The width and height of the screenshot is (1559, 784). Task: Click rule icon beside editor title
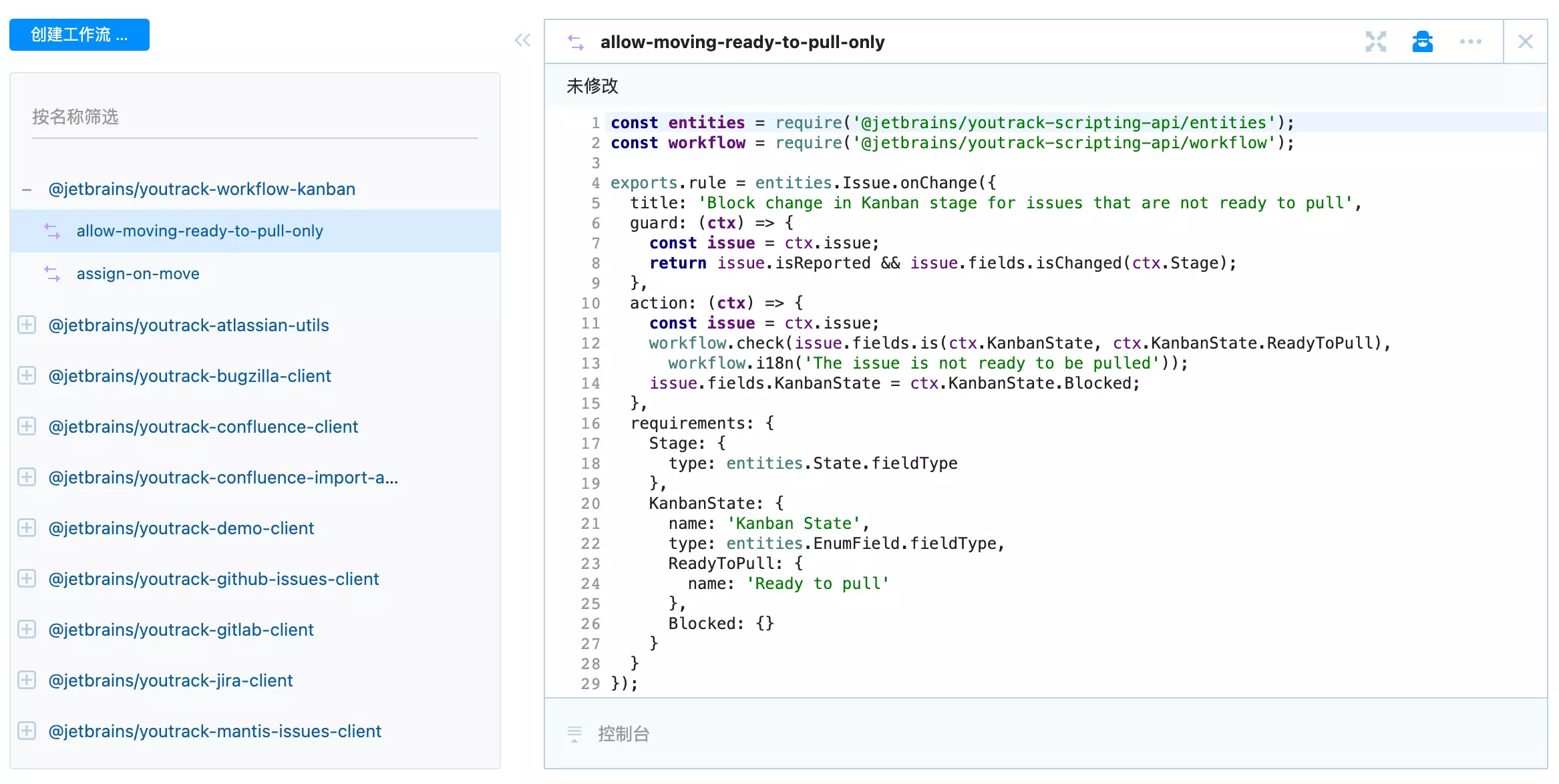click(x=575, y=42)
